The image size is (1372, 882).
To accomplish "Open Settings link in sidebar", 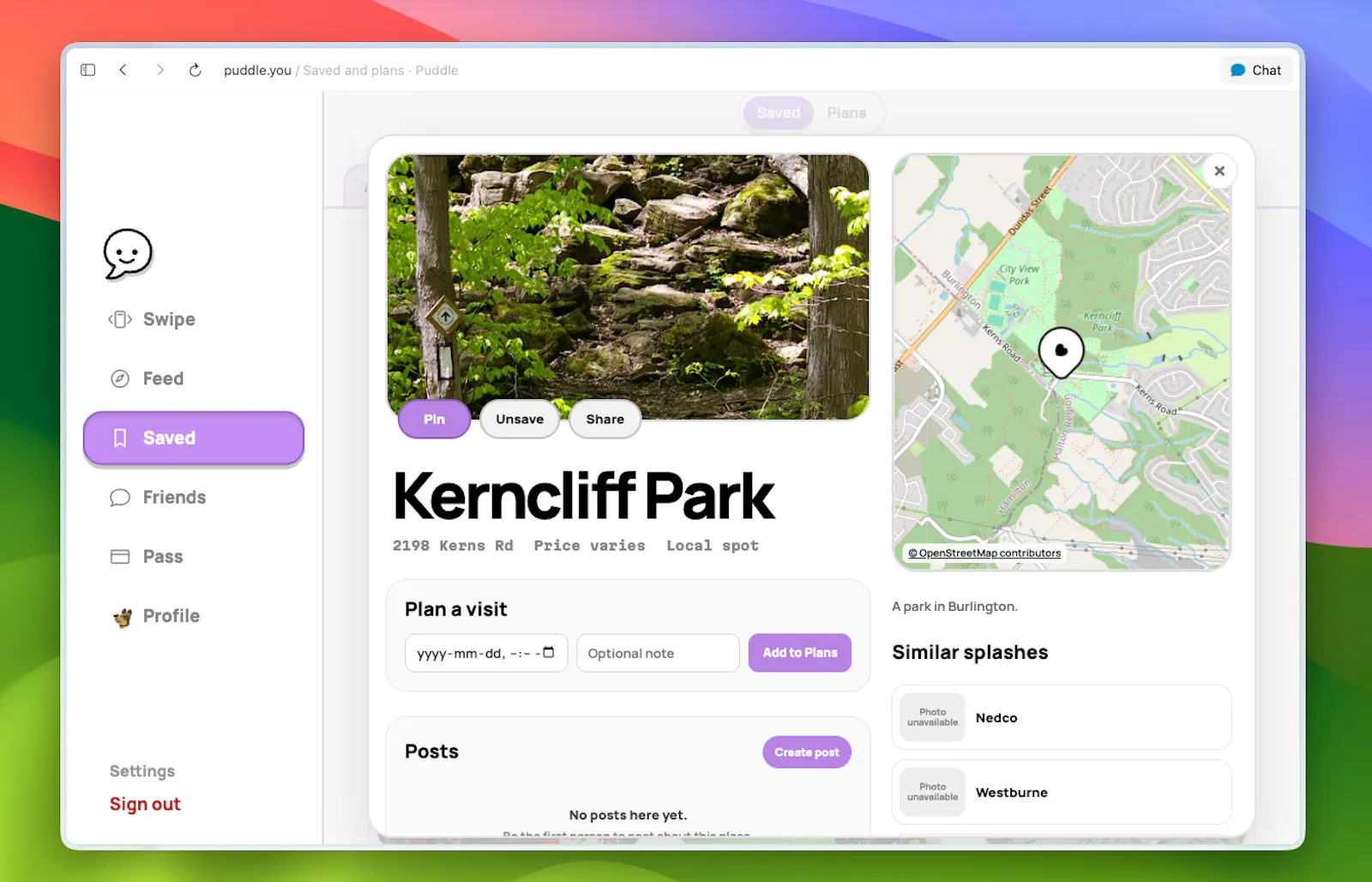I will point(142,771).
